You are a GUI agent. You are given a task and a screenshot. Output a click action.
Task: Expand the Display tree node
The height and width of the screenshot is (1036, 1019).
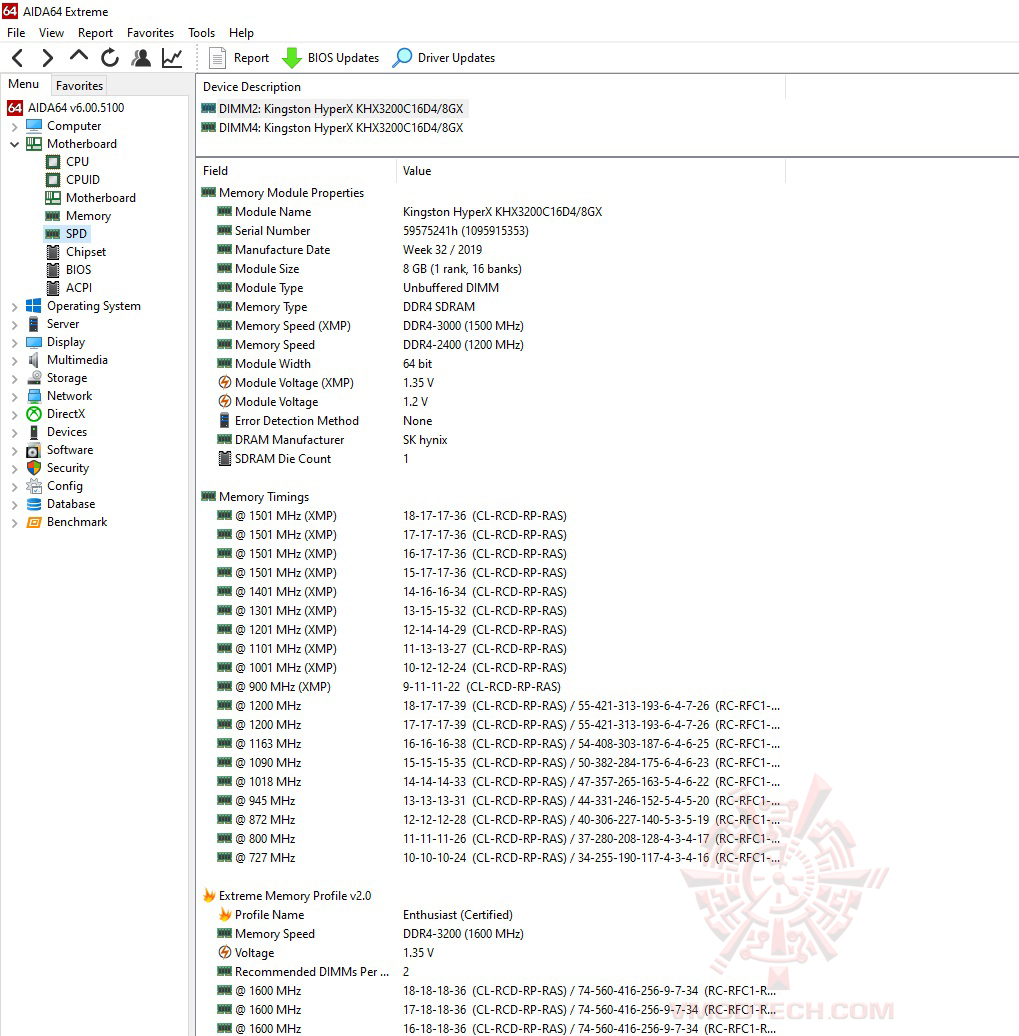(x=15, y=342)
